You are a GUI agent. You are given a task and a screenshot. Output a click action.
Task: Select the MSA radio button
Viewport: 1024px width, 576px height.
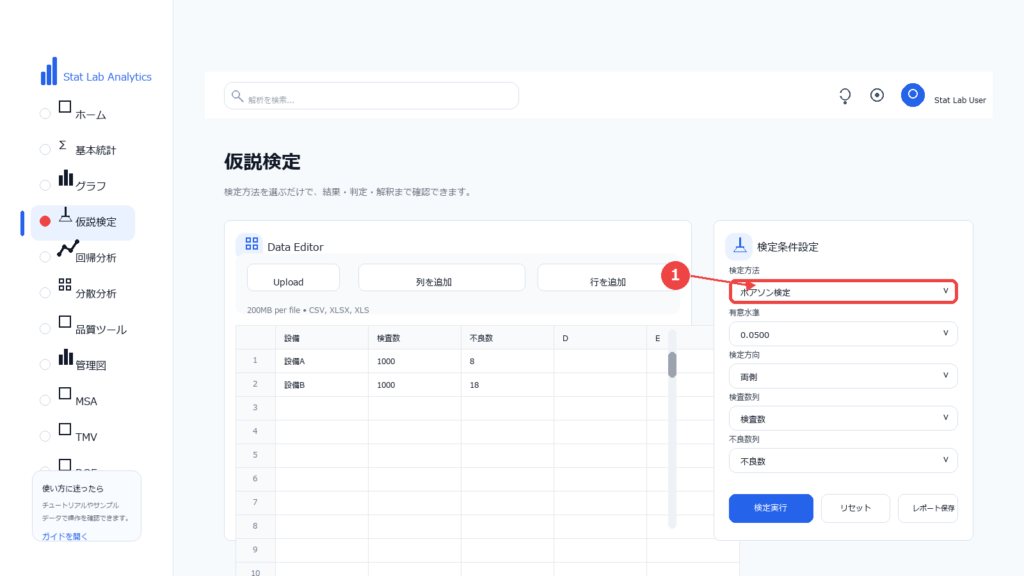click(45, 400)
